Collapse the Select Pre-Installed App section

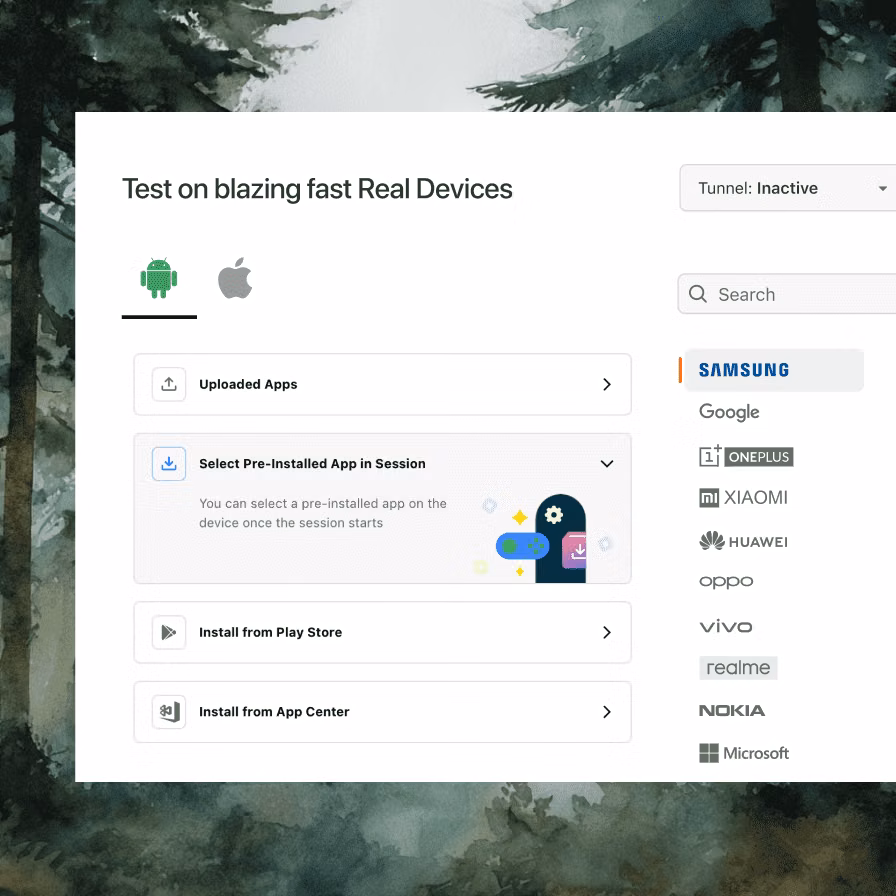[x=606, y=464]
